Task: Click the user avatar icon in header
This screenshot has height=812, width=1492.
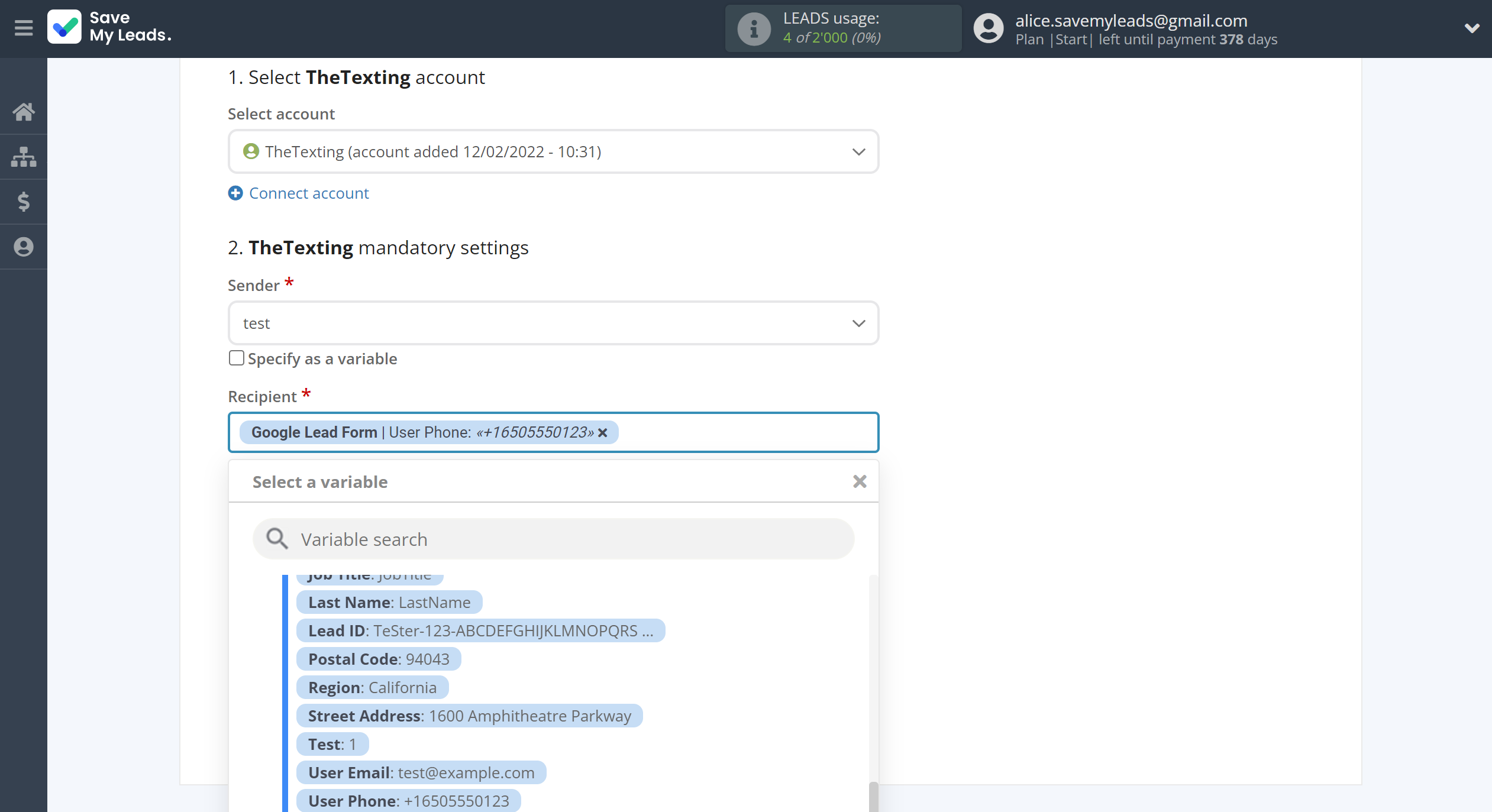Action: (x=989, y=28)
